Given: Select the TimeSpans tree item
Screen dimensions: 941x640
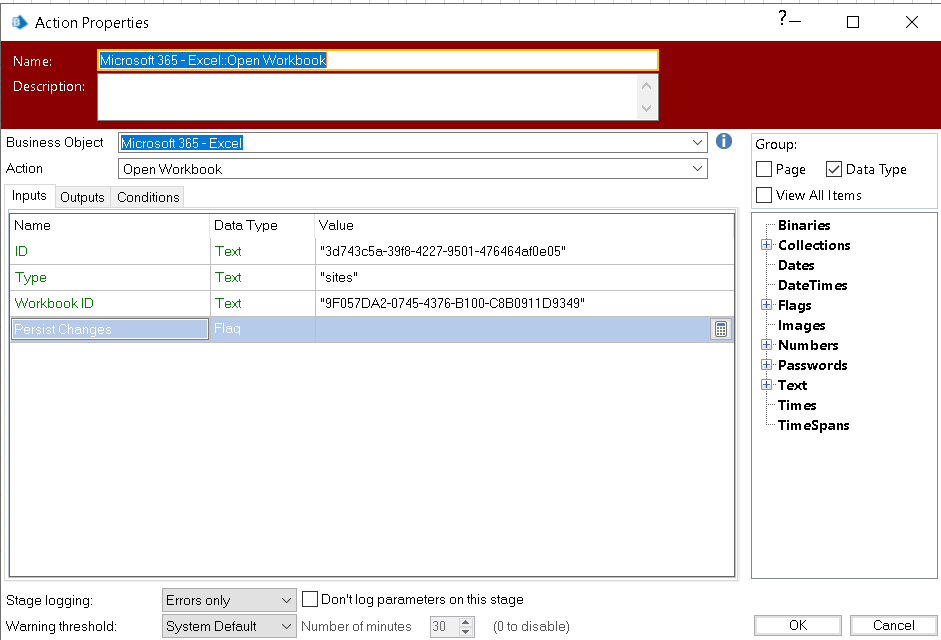Looking at the screenshot, I should 813,425.
